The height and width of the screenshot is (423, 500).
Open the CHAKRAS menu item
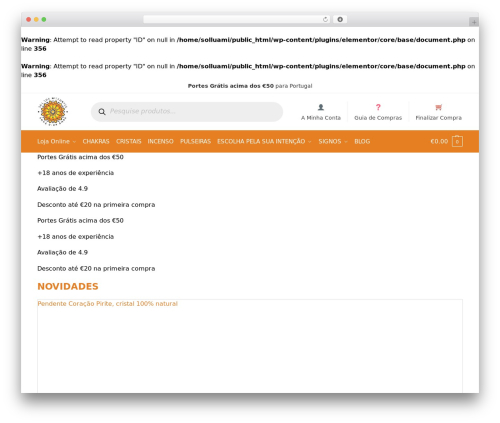pos(96,141)
